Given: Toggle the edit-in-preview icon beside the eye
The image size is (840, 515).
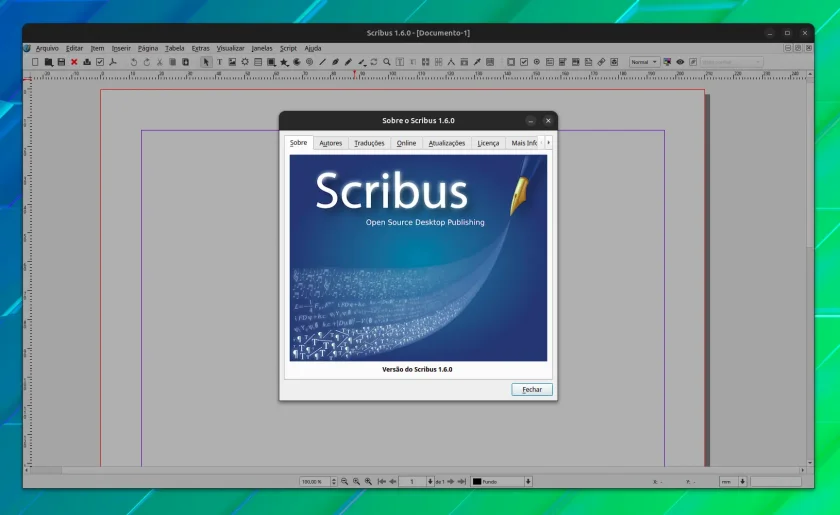Looking at the screenshot, I should 693,62.
